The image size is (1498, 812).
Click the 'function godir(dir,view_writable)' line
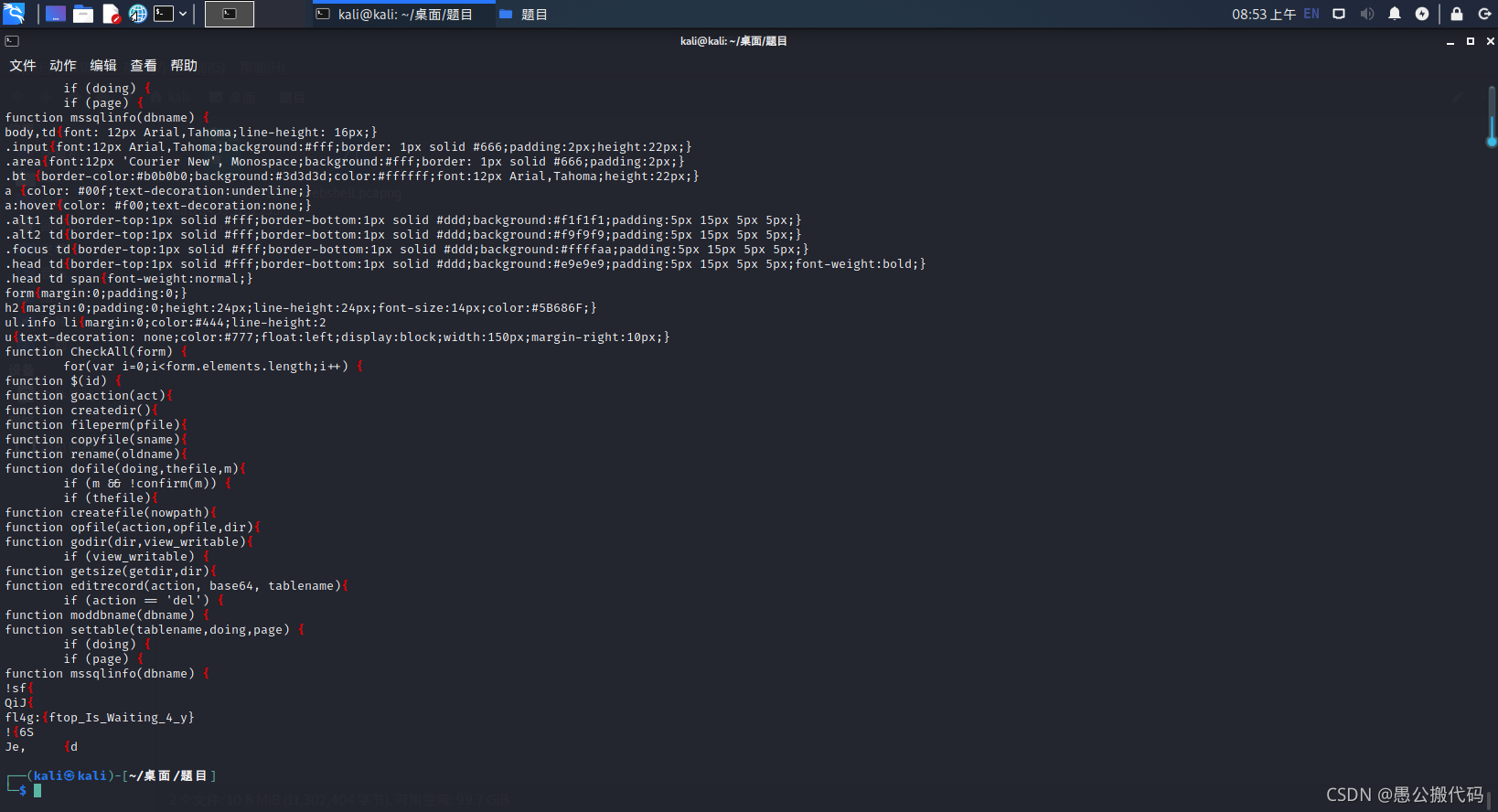click(129, 542)
